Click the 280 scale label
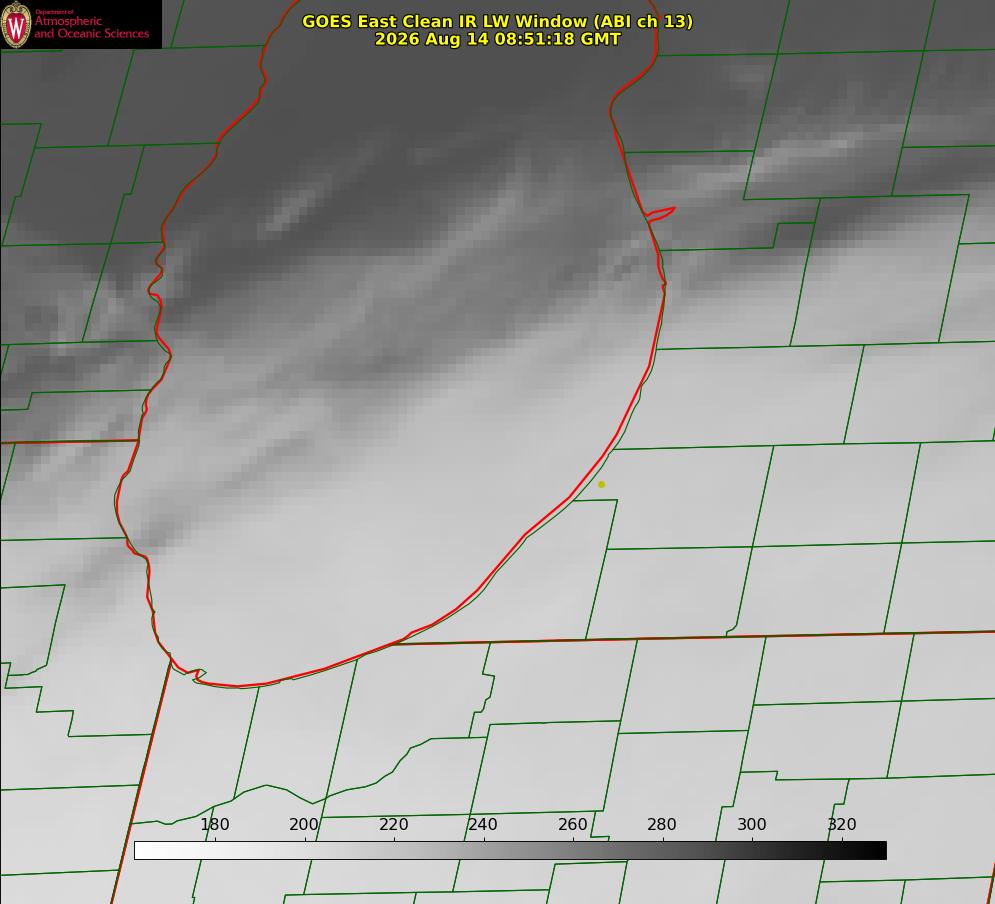Viewport: 995px width, 904px height. [x=662, y=824]
